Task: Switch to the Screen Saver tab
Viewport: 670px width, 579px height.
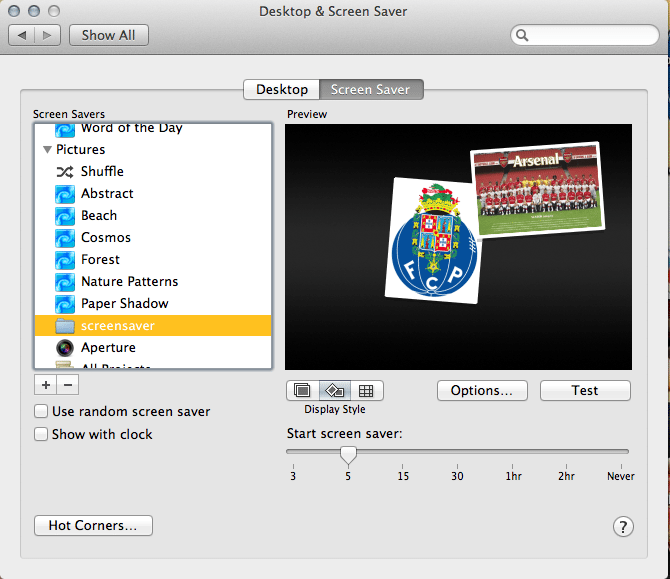Action: [x=371, y=89]
